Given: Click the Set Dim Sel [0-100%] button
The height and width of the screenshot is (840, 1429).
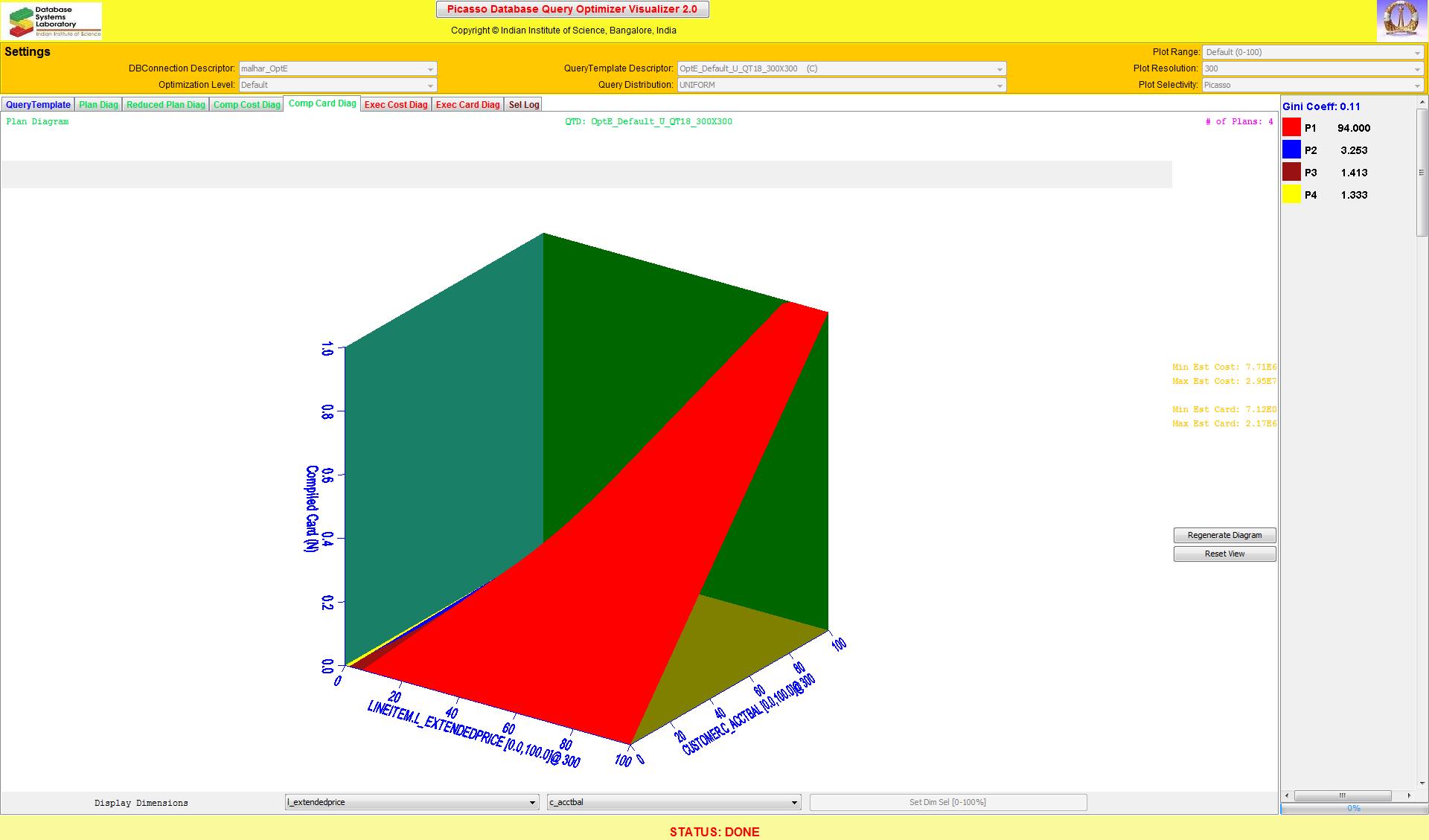Looking at the screenshot, I should 947,802.
